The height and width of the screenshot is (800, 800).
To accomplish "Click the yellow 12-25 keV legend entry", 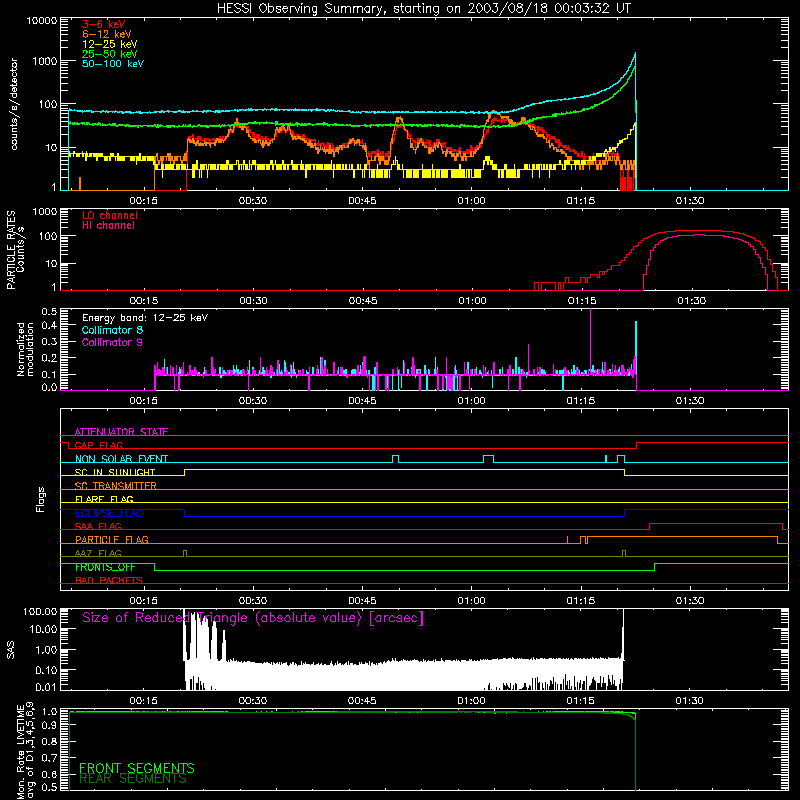I will (x=110, y=44).
